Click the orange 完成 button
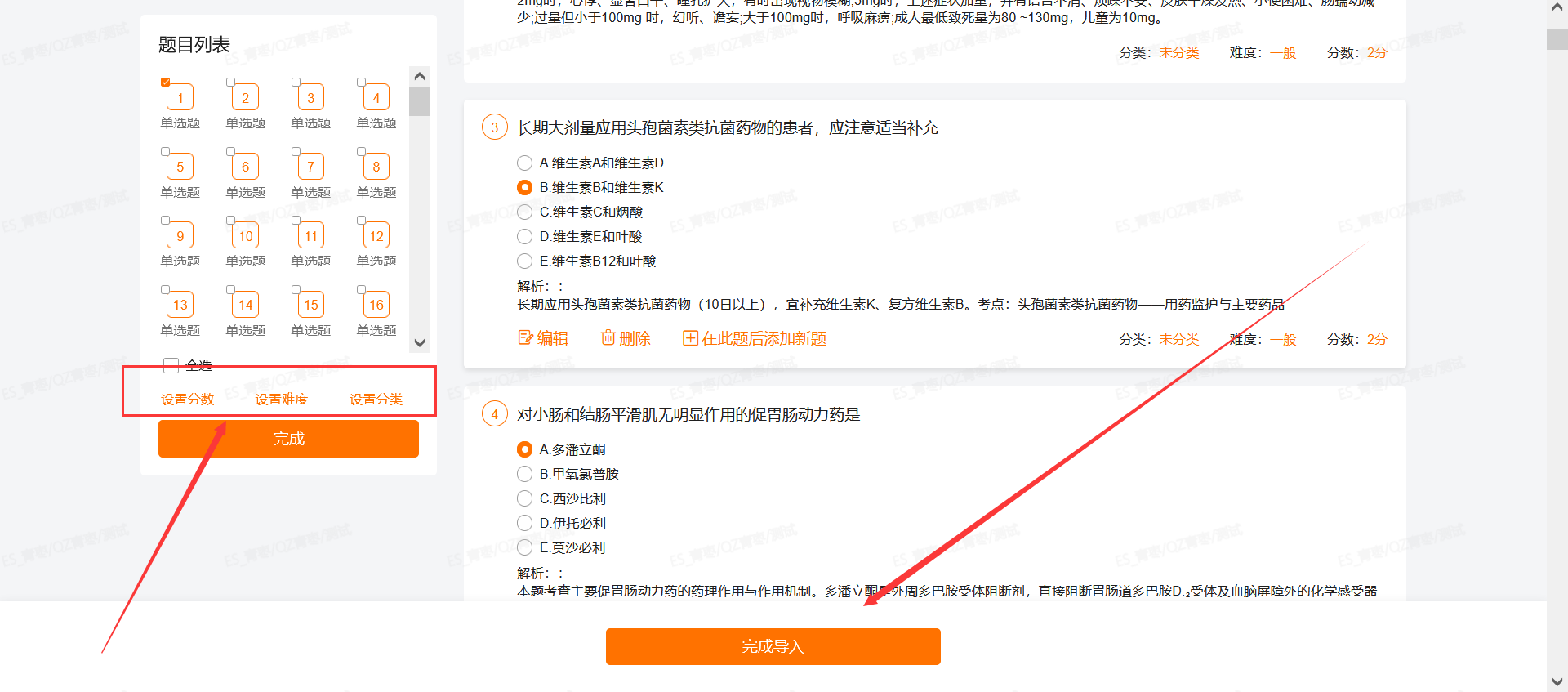Screen dimensions: 1568x692 [288, 439]
